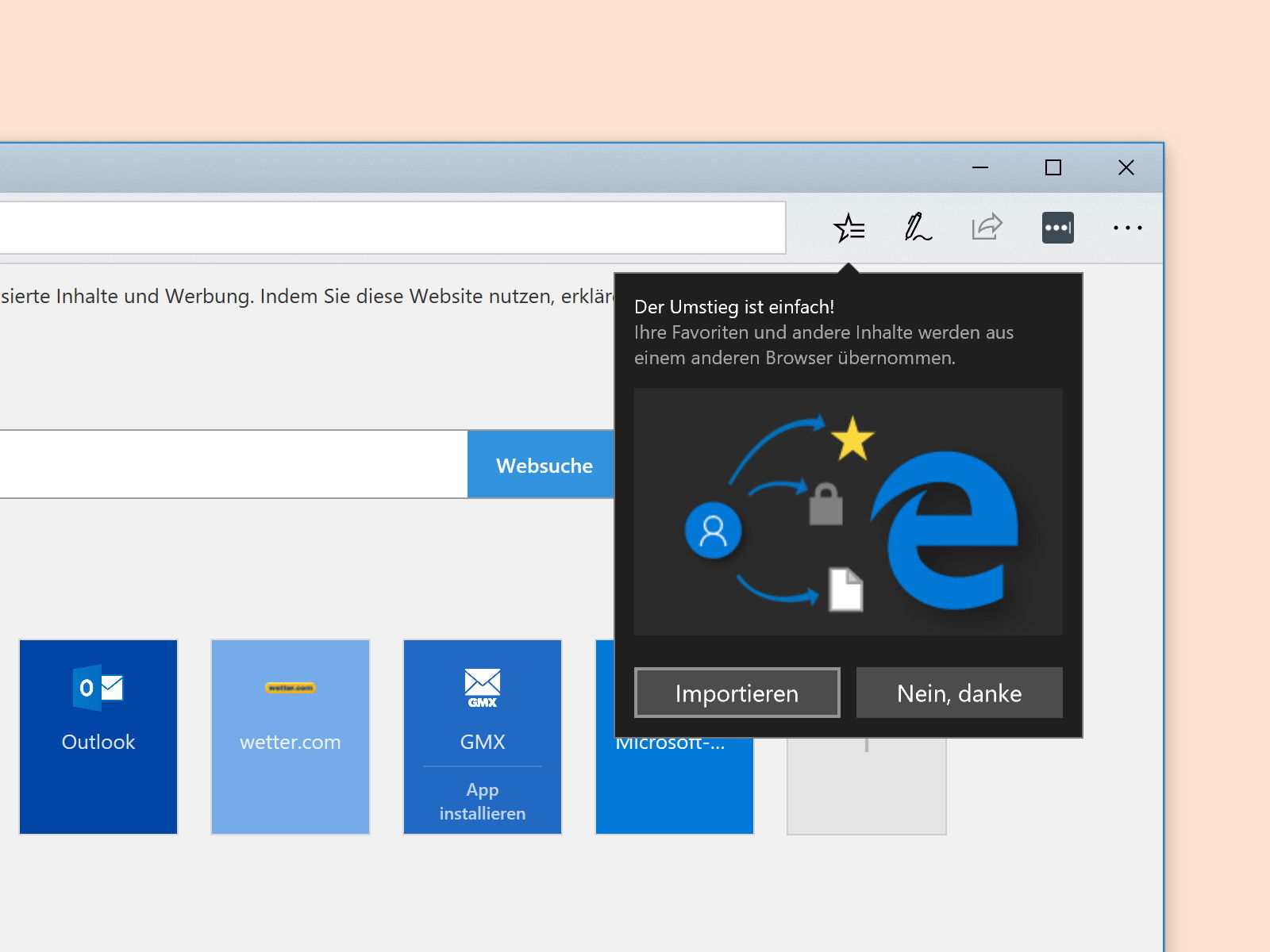1270x952 pixels.
Task: Click the Importieren button
Action: click(737, 693)
